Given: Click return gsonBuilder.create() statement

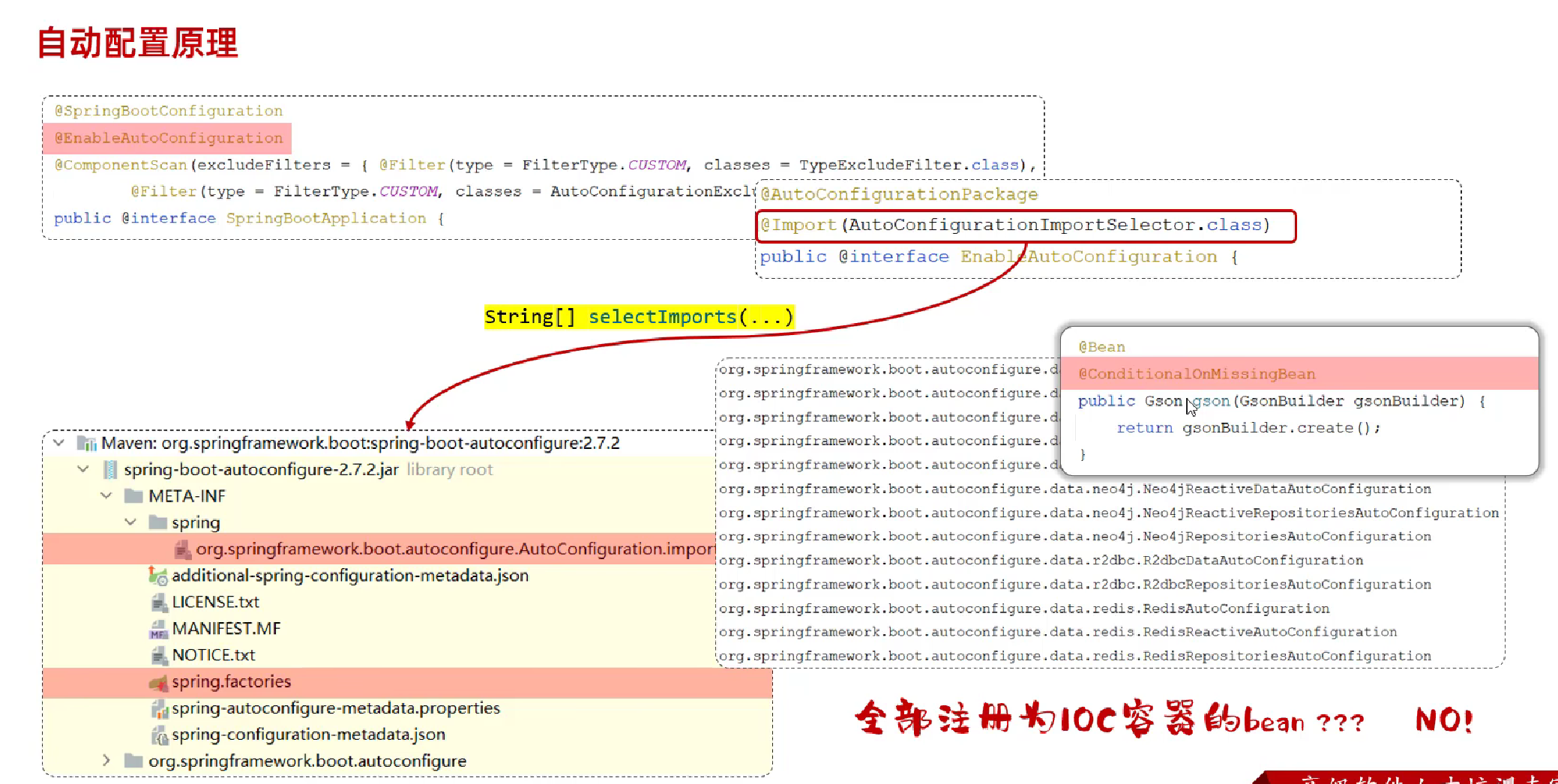Looking at the screenshot, I should point(1248,428).
